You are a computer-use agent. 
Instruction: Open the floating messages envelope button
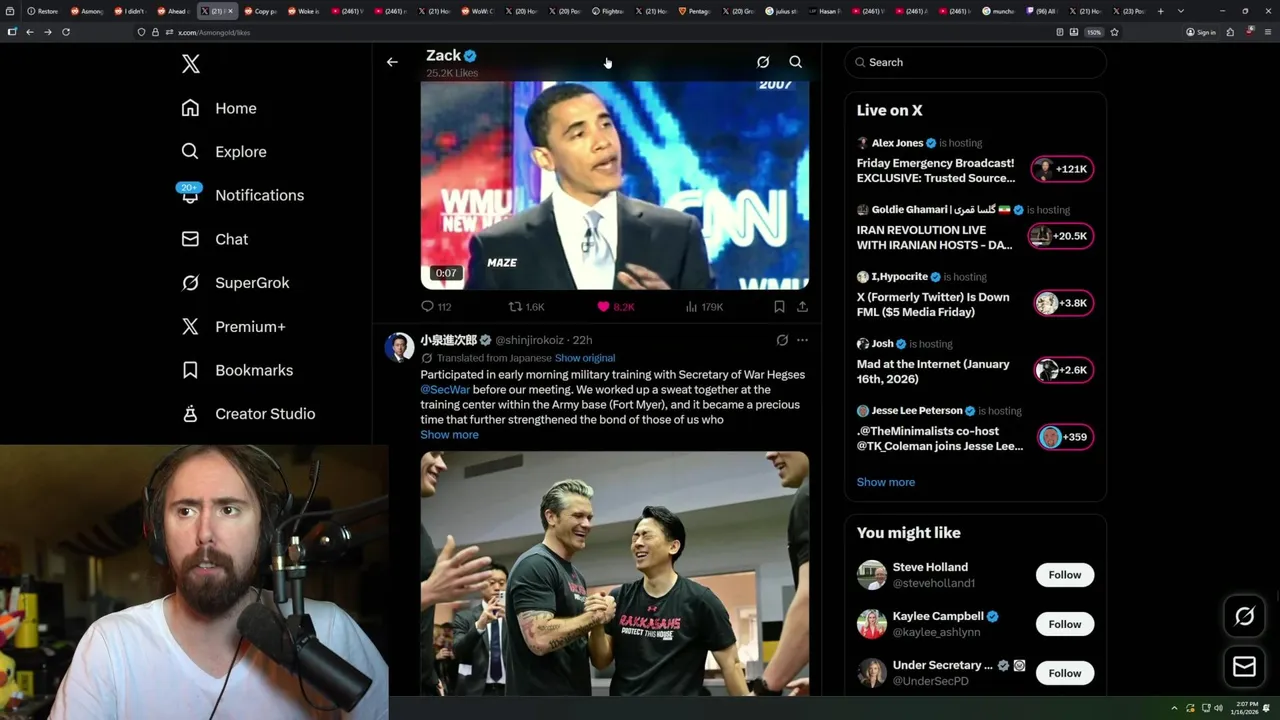1245,666
